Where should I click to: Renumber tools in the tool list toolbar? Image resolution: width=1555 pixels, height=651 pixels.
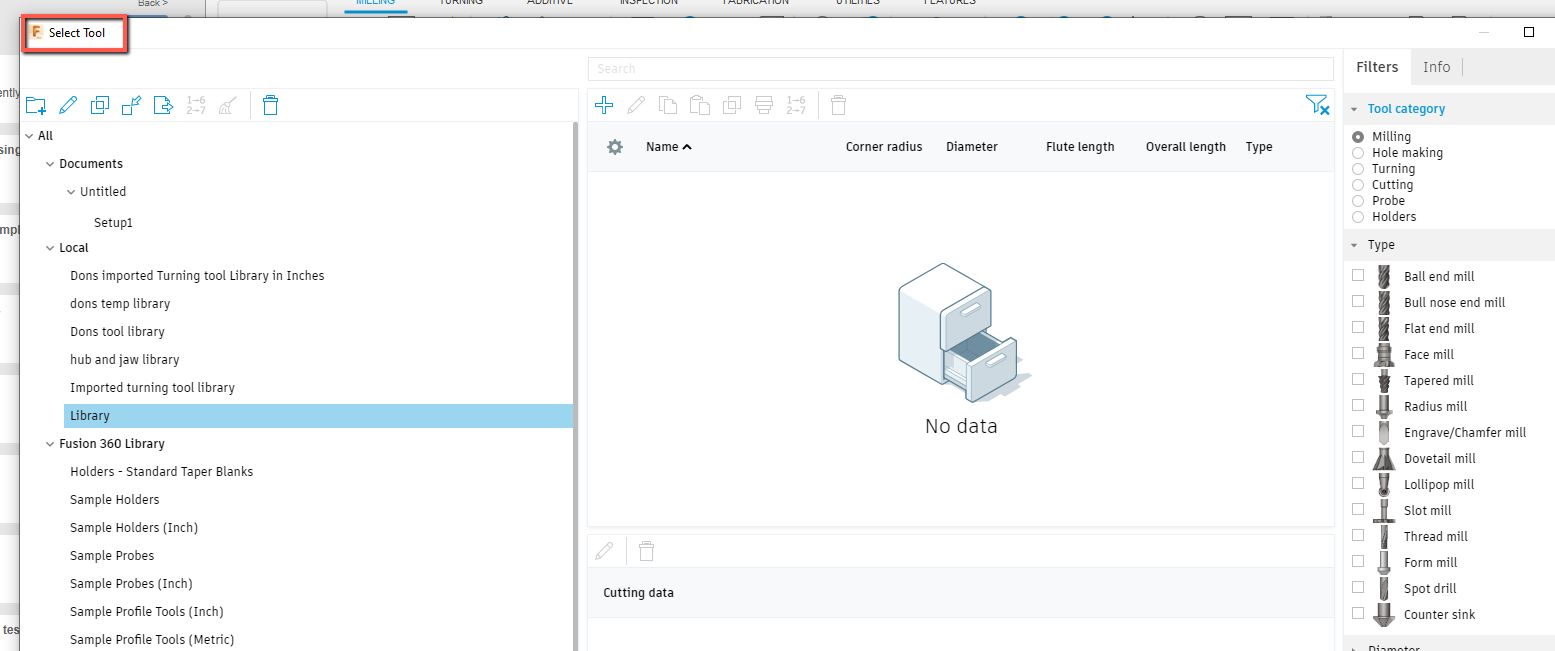pyautogui.click(x=796, y=104)
